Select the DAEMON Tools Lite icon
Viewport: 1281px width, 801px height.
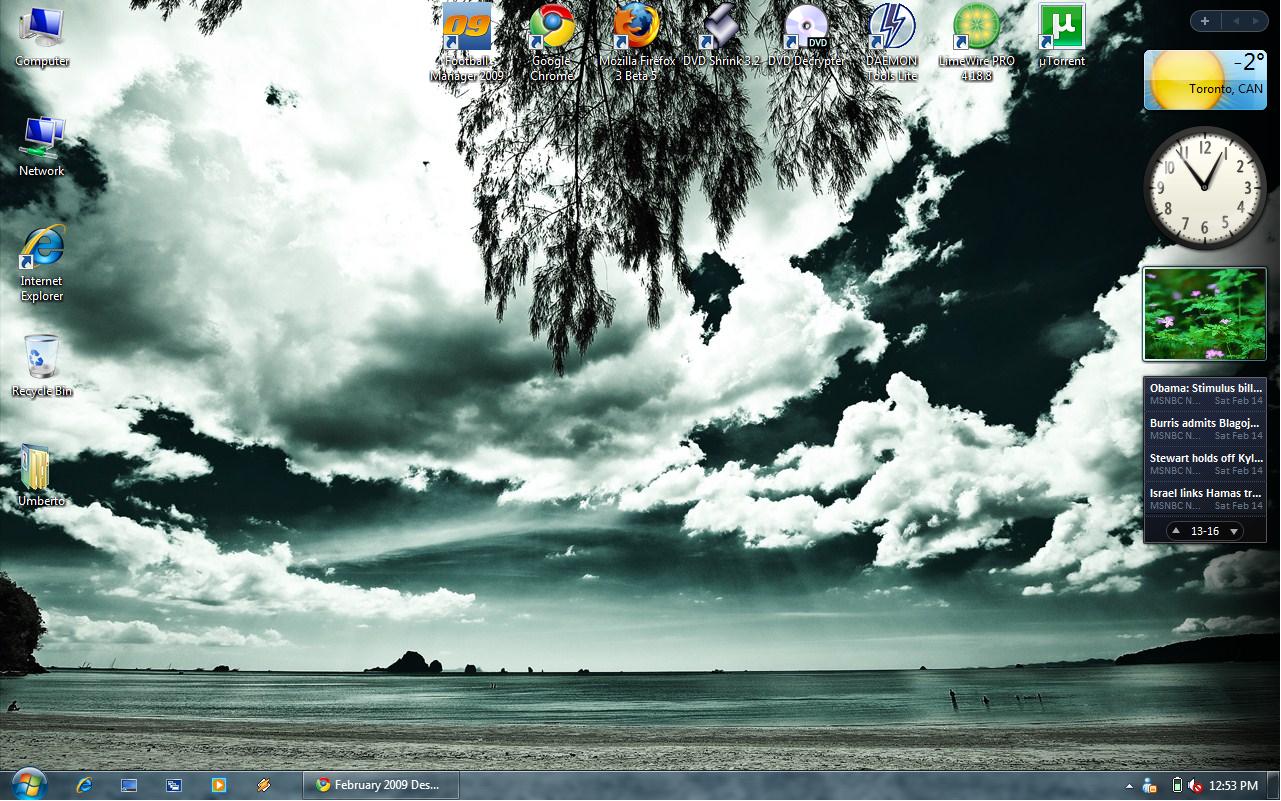891,29
